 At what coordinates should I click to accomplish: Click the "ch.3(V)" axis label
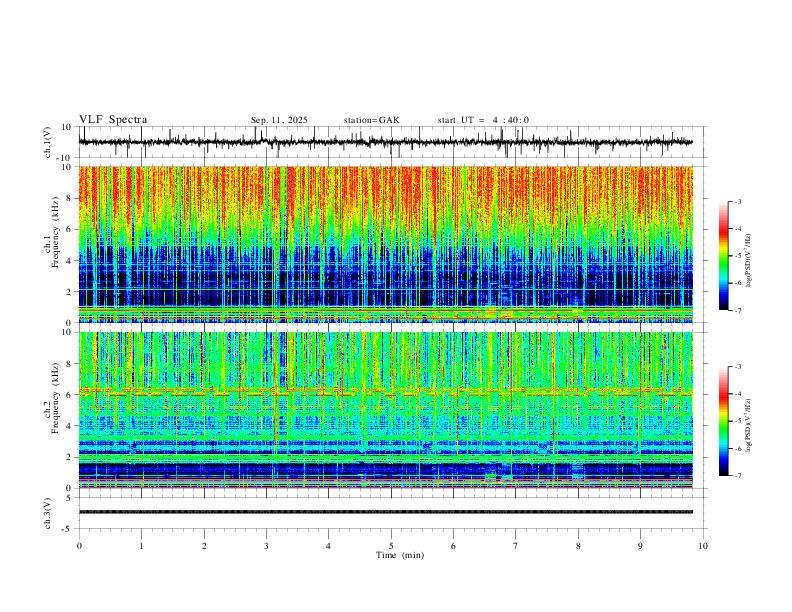pos(48,513)
